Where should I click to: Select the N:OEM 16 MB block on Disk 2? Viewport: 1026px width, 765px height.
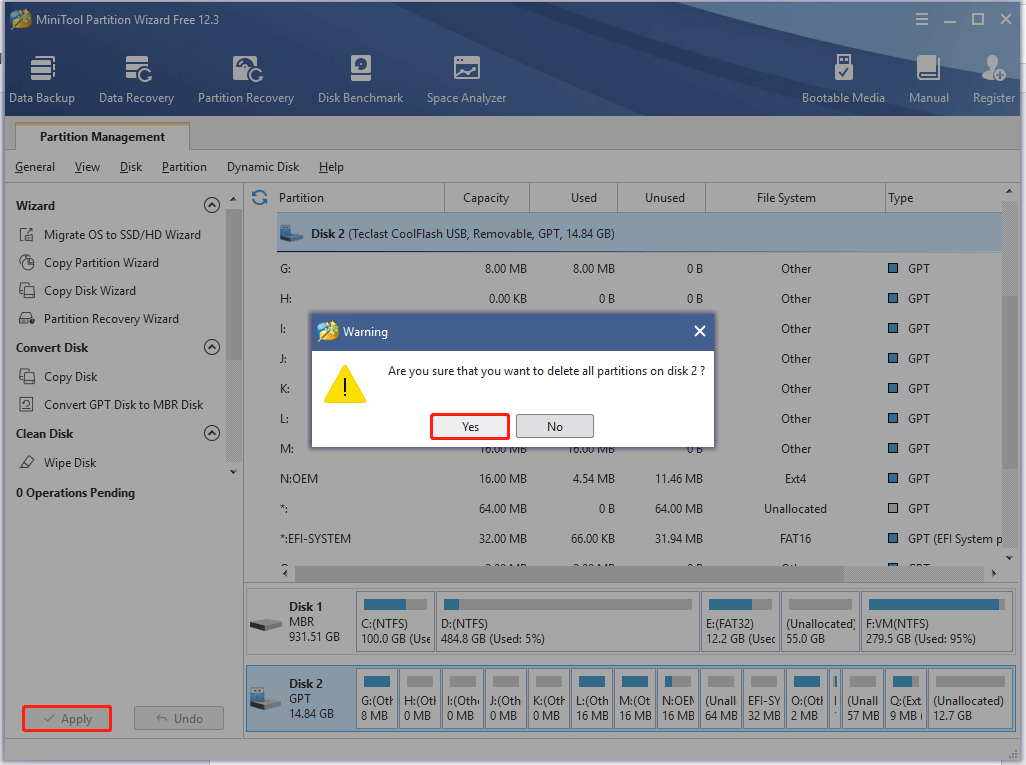677,698
